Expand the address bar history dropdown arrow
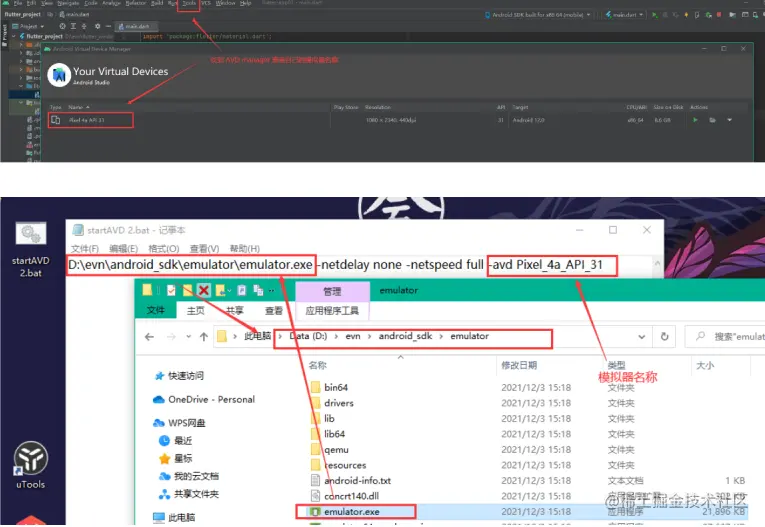 (642, 337)
